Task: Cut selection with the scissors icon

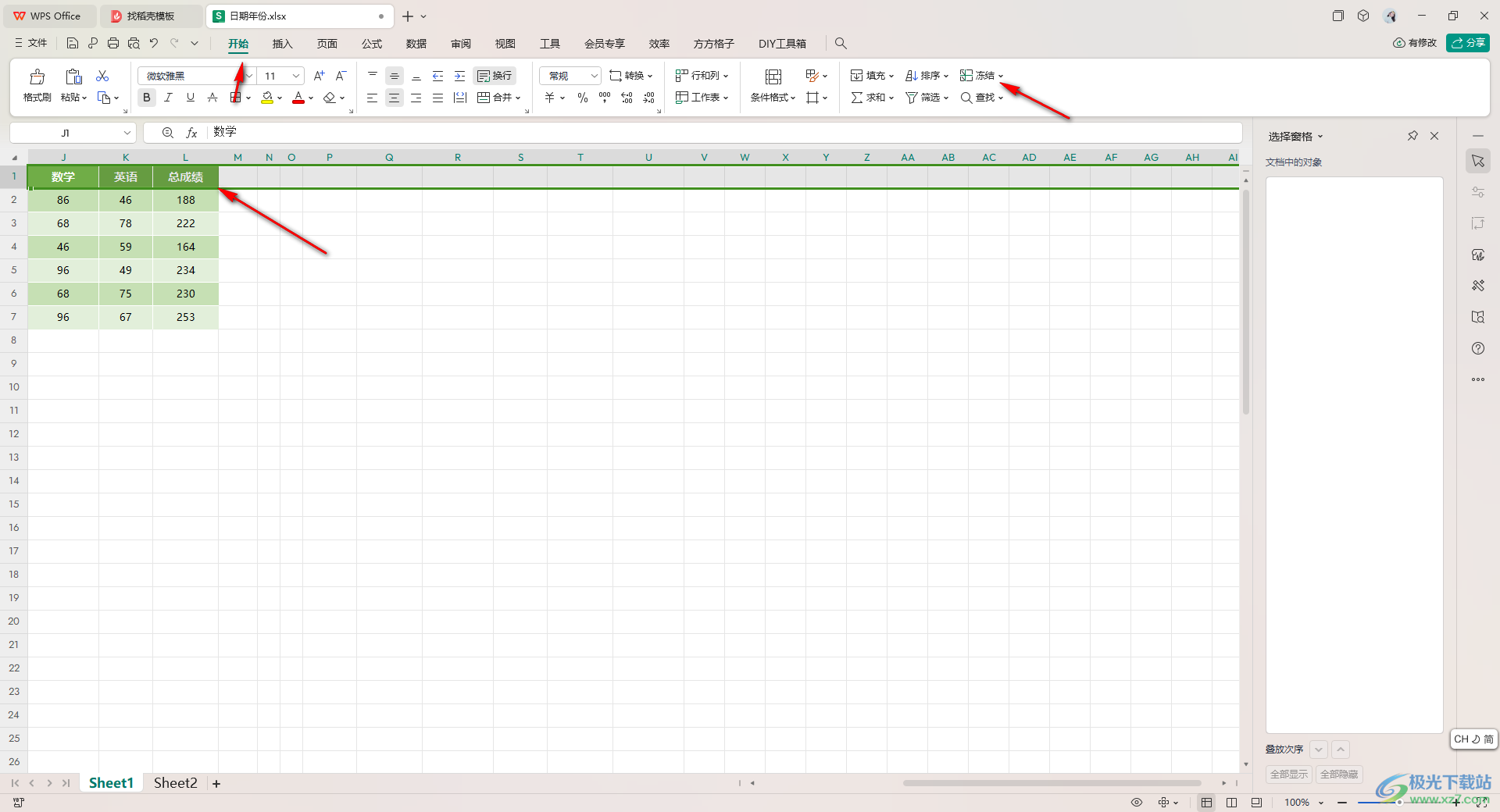Action: (x=102, y=76)
